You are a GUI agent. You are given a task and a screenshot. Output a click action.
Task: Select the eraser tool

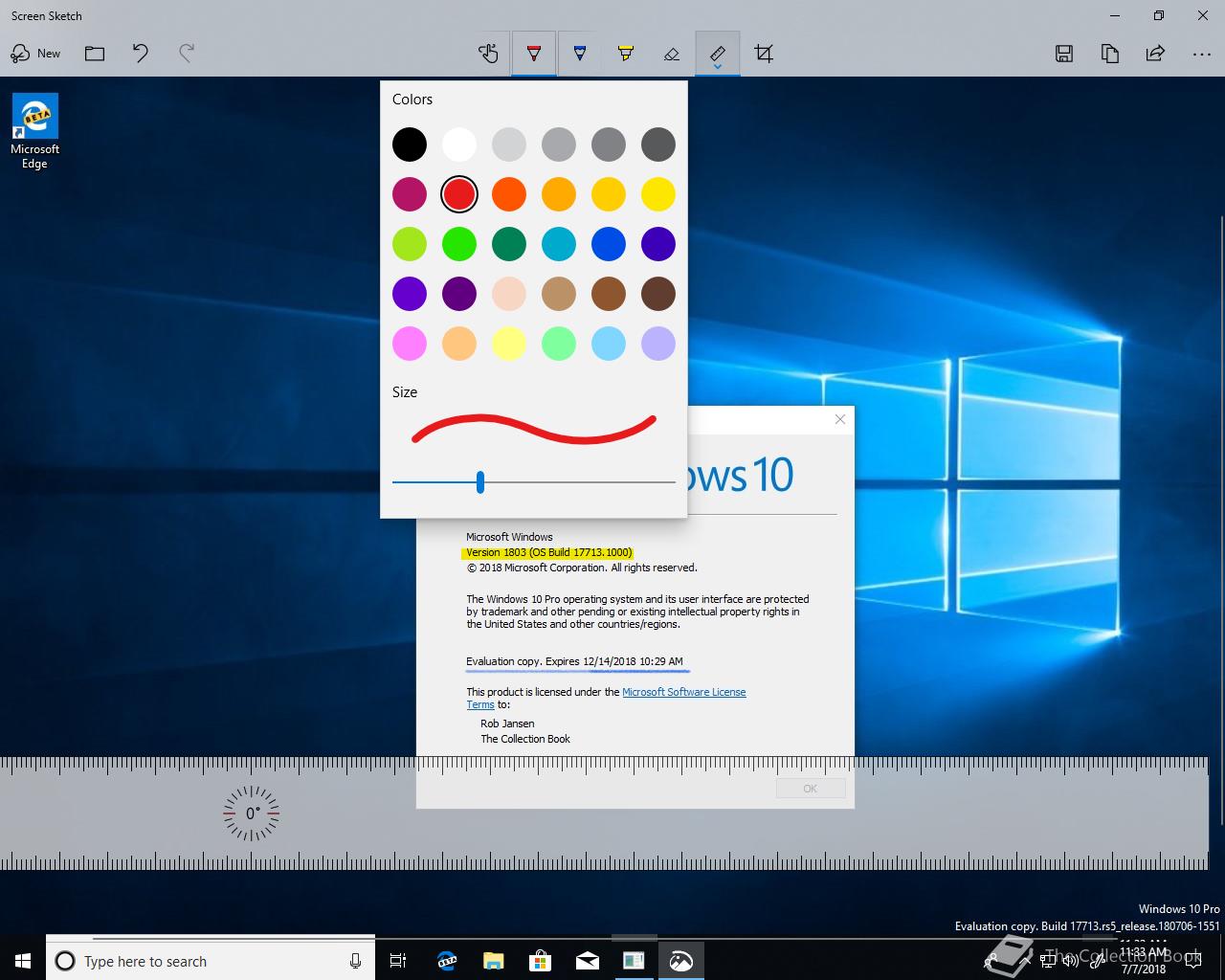(672, 54)
